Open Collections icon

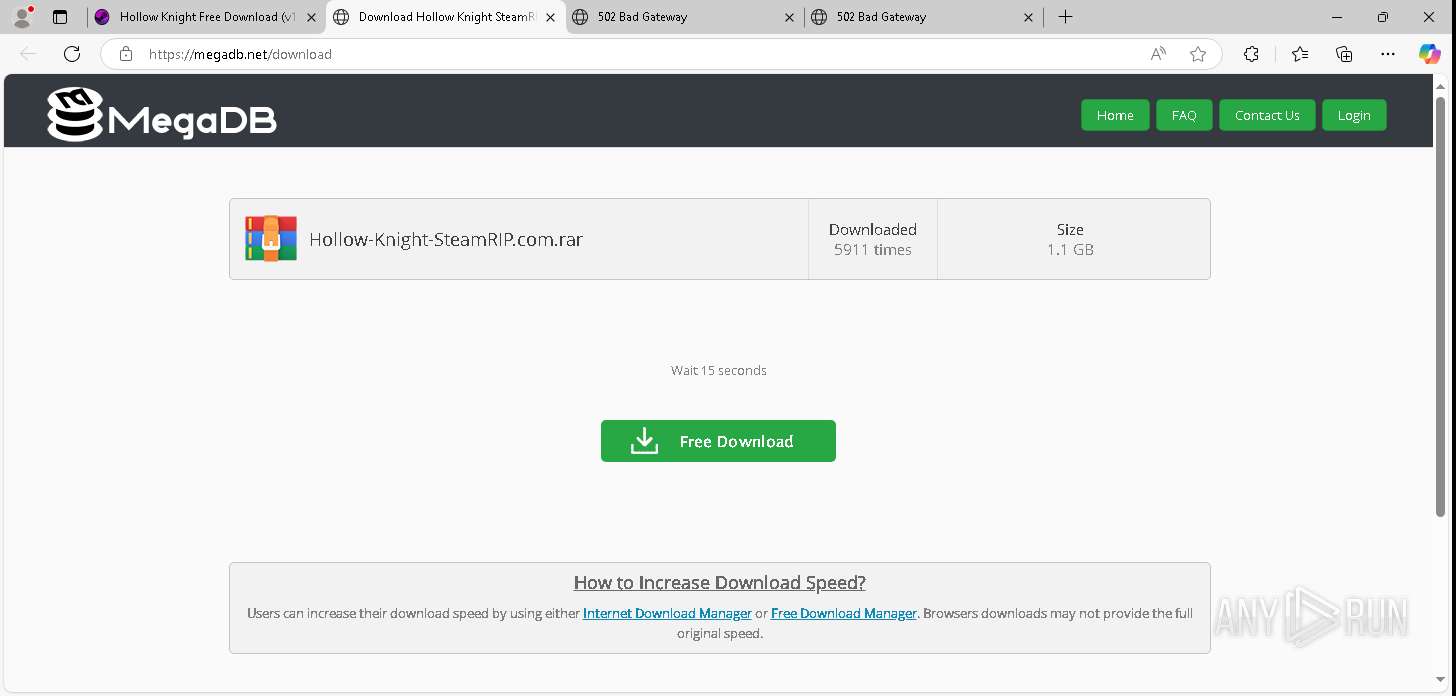[1344, 54]
